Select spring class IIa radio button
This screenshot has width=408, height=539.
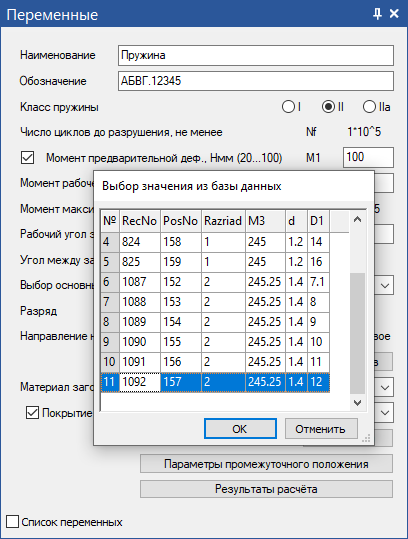point(369,107)
